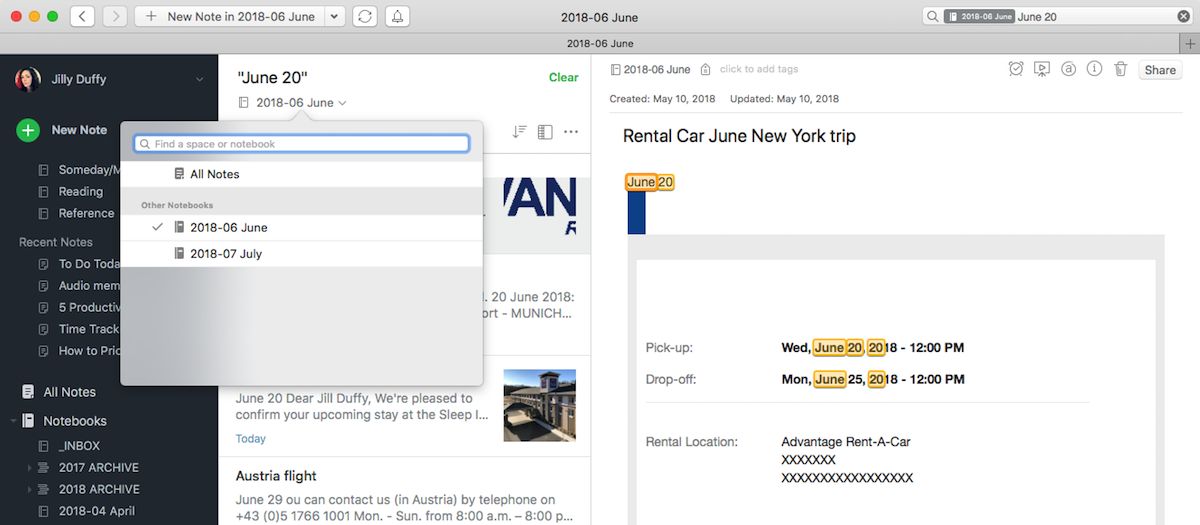Image resolution: width=1200 pixels, height=525 pixels.
Task: Choose All Notes in the notebook popup
Action: (x=301, y=174)
